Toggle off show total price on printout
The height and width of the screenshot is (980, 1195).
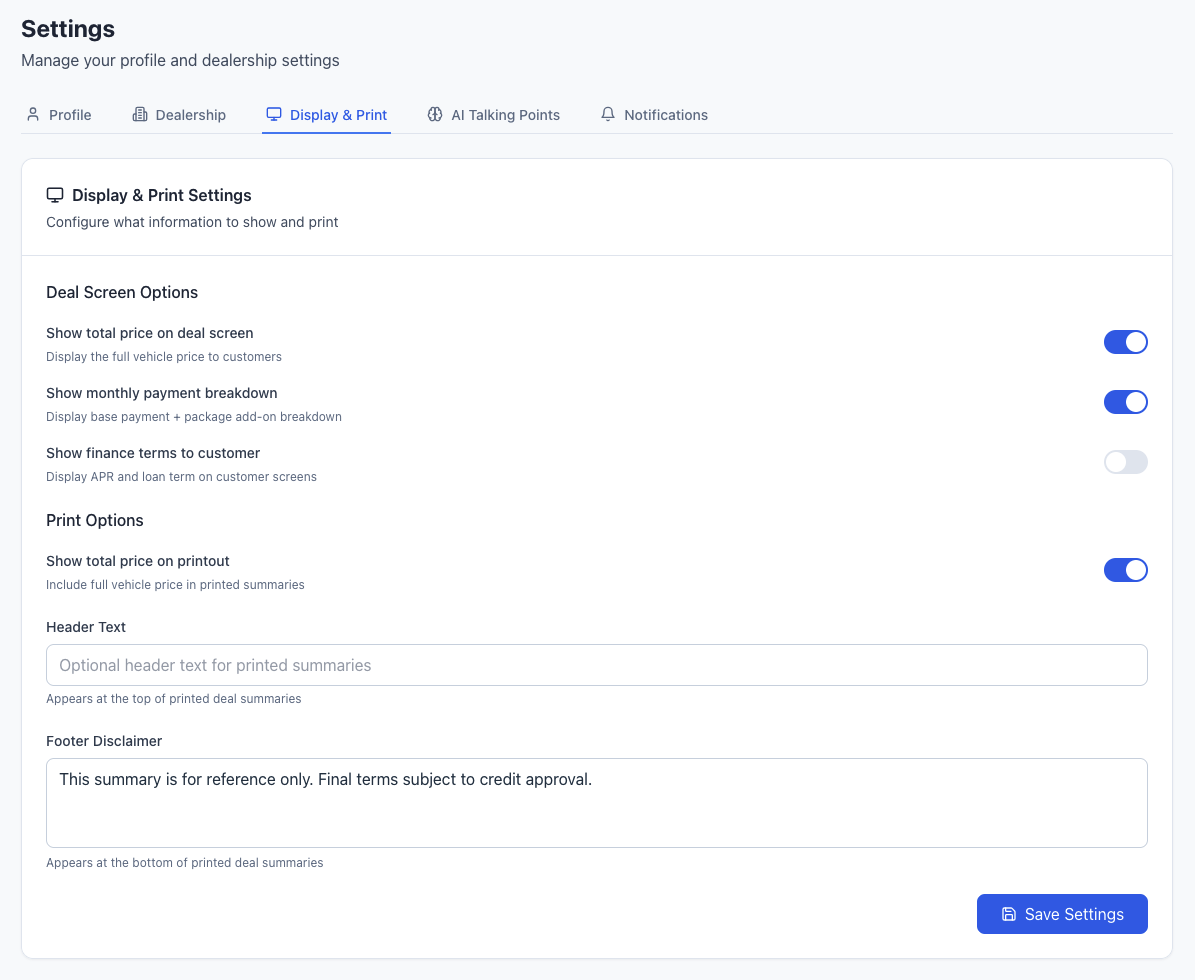tap(1125, 570)
